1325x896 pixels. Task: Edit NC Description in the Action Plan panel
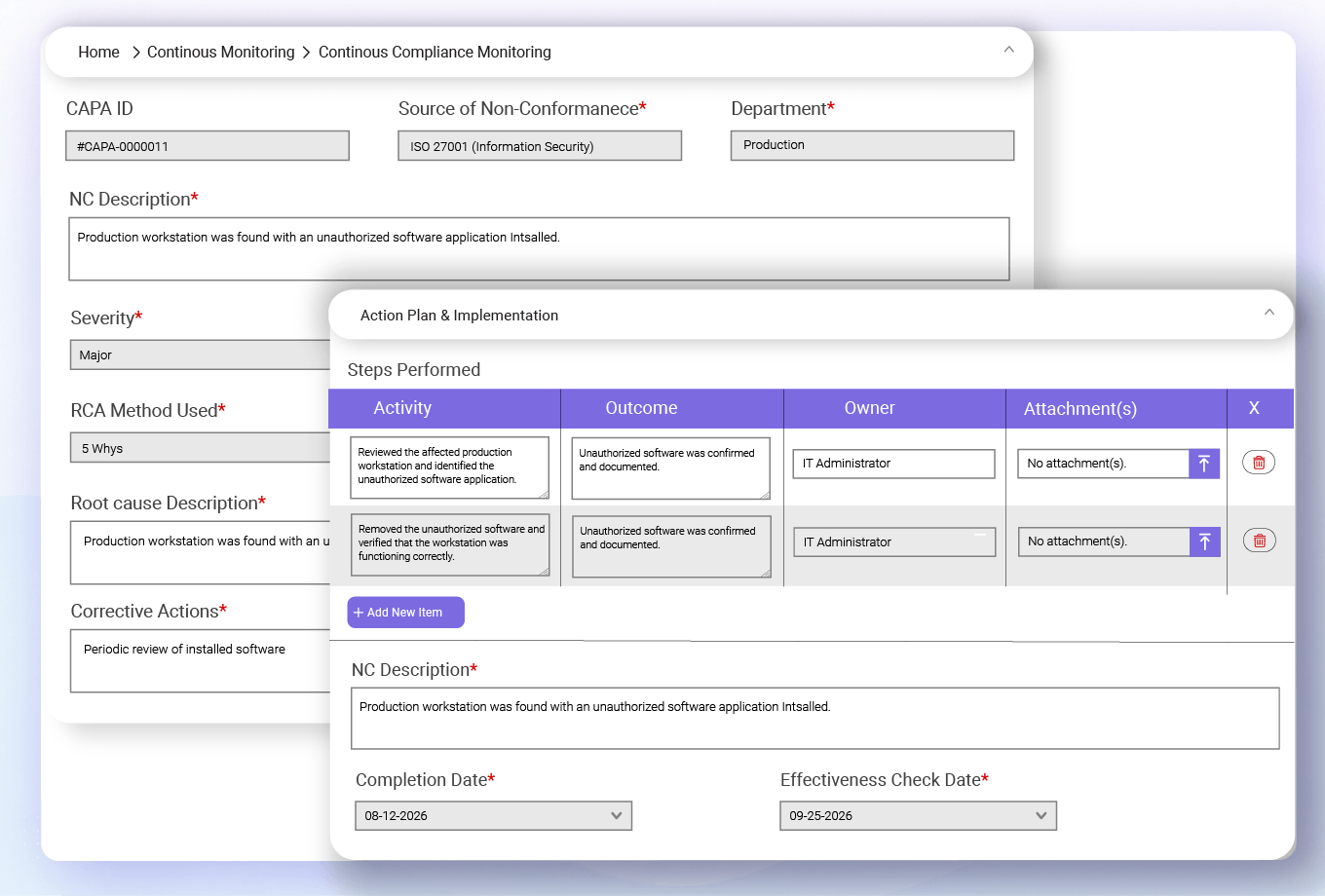coord(814,719)
